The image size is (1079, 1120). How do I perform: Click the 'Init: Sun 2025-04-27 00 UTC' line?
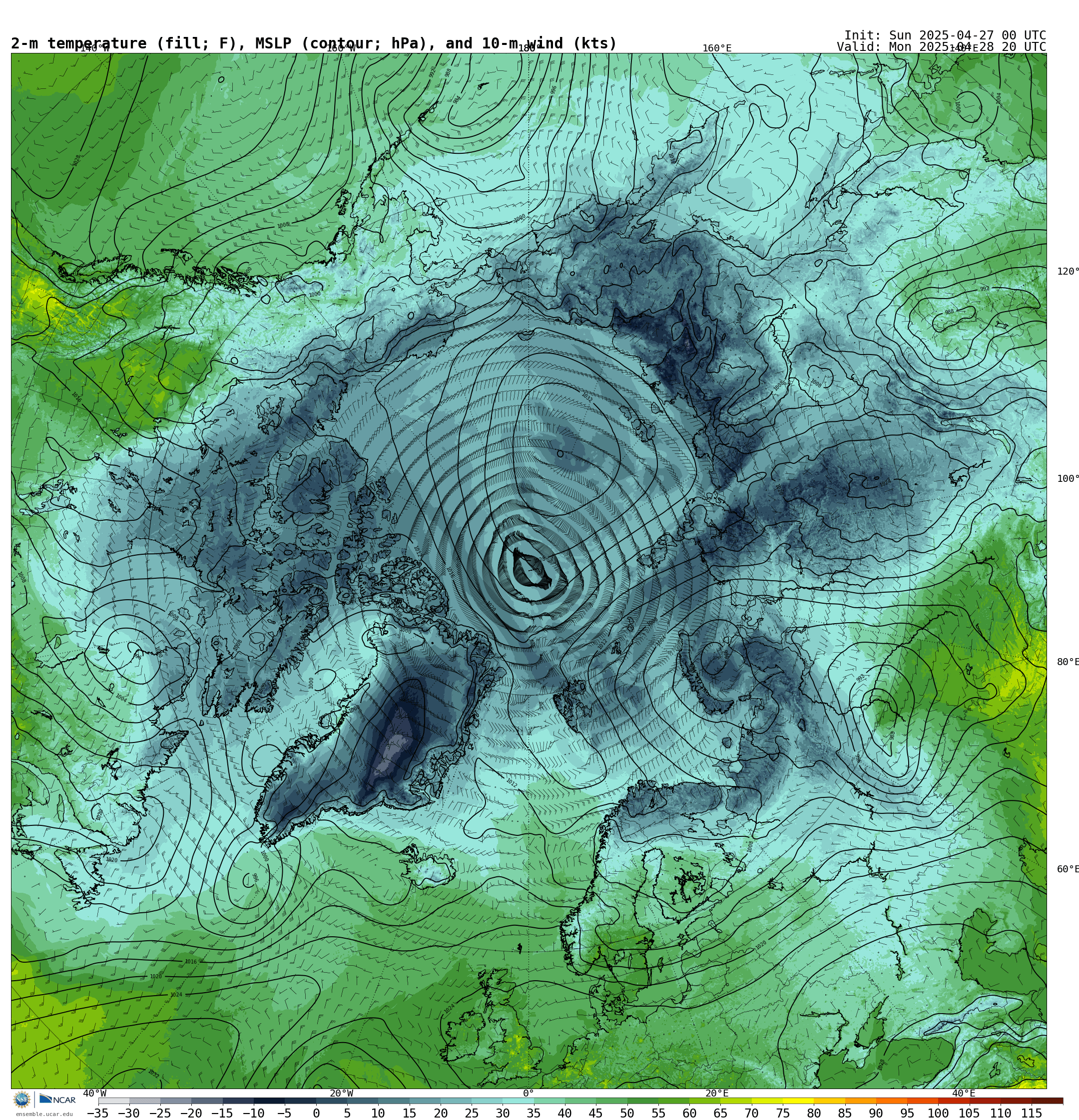945,35
